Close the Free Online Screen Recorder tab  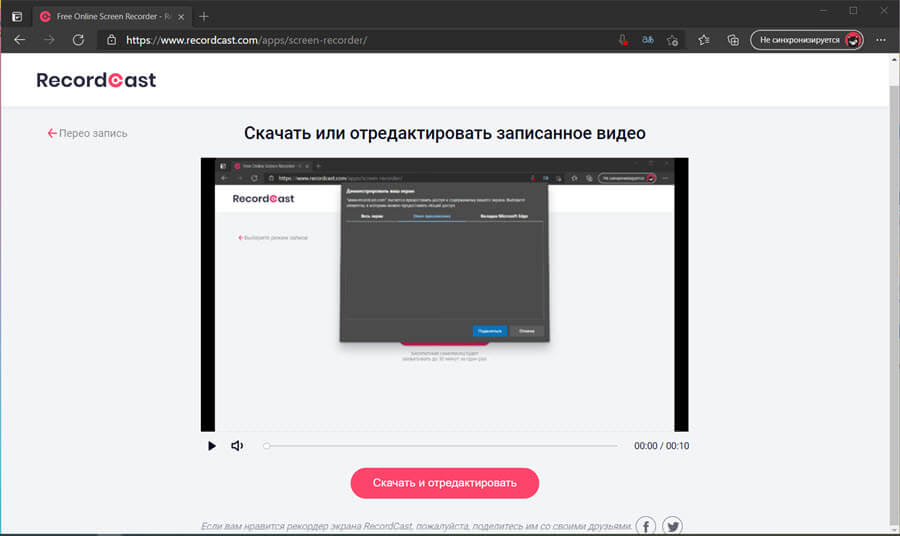[x=181, y=17]
